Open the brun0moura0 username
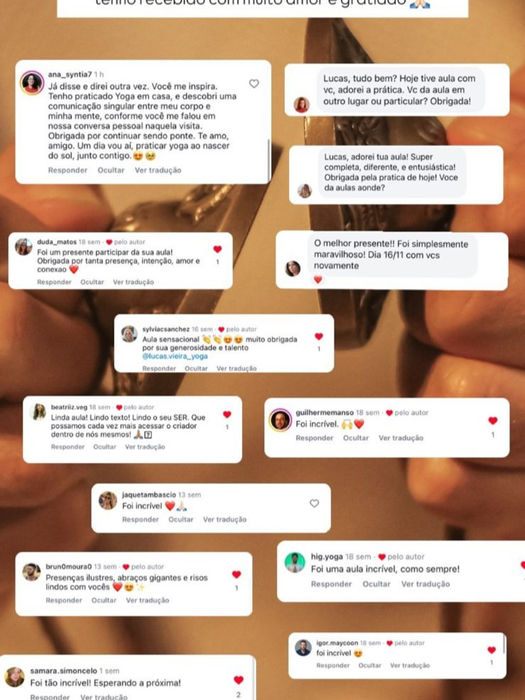 coord(68,567)
